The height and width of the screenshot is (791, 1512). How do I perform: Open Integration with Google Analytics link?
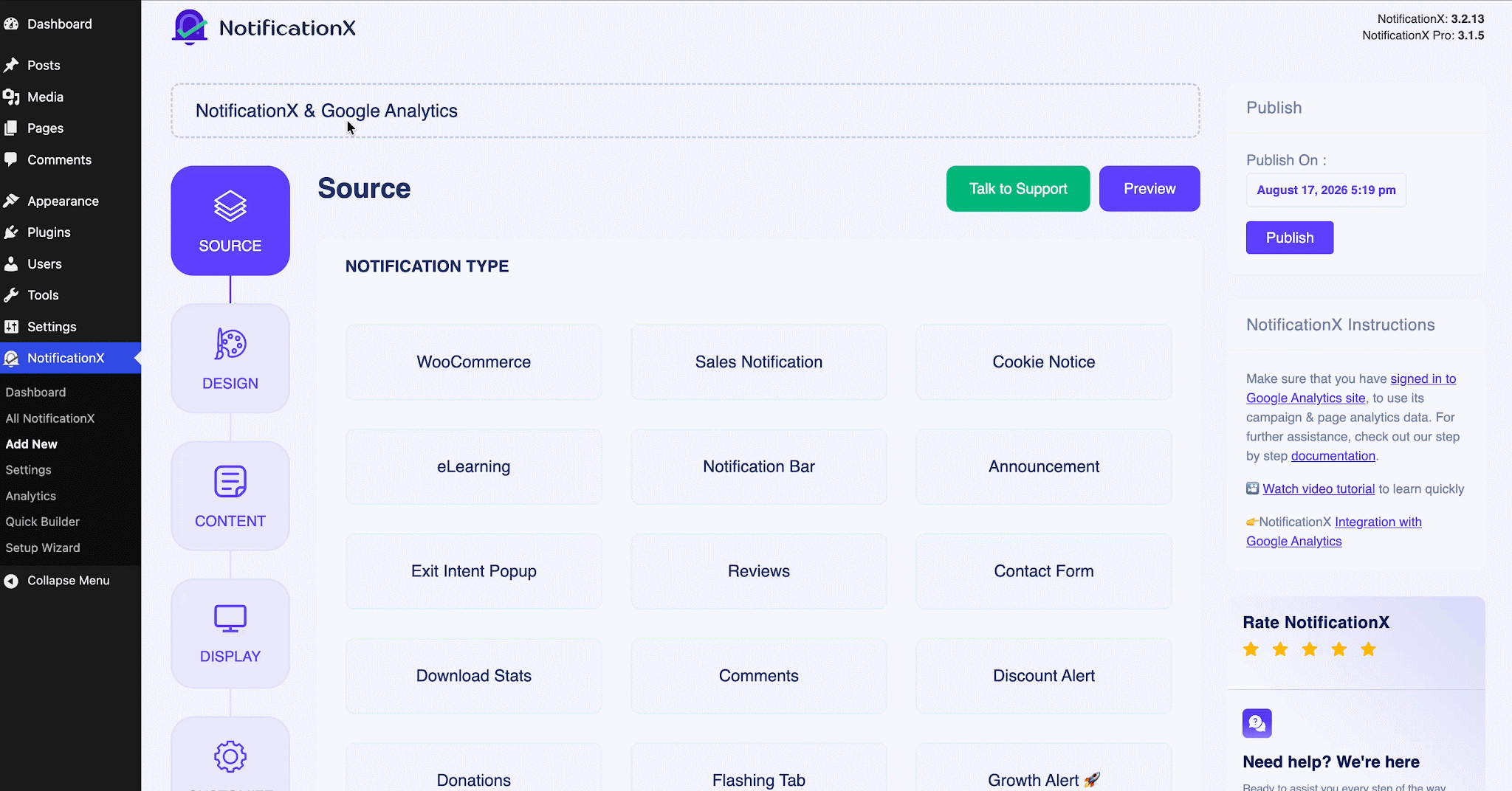pyautogui.click(x=1334, y=531)
